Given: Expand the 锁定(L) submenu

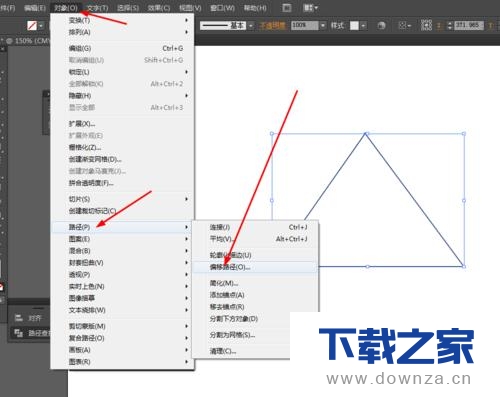Looking at the screenshot, I should click(x=122, y=72).
